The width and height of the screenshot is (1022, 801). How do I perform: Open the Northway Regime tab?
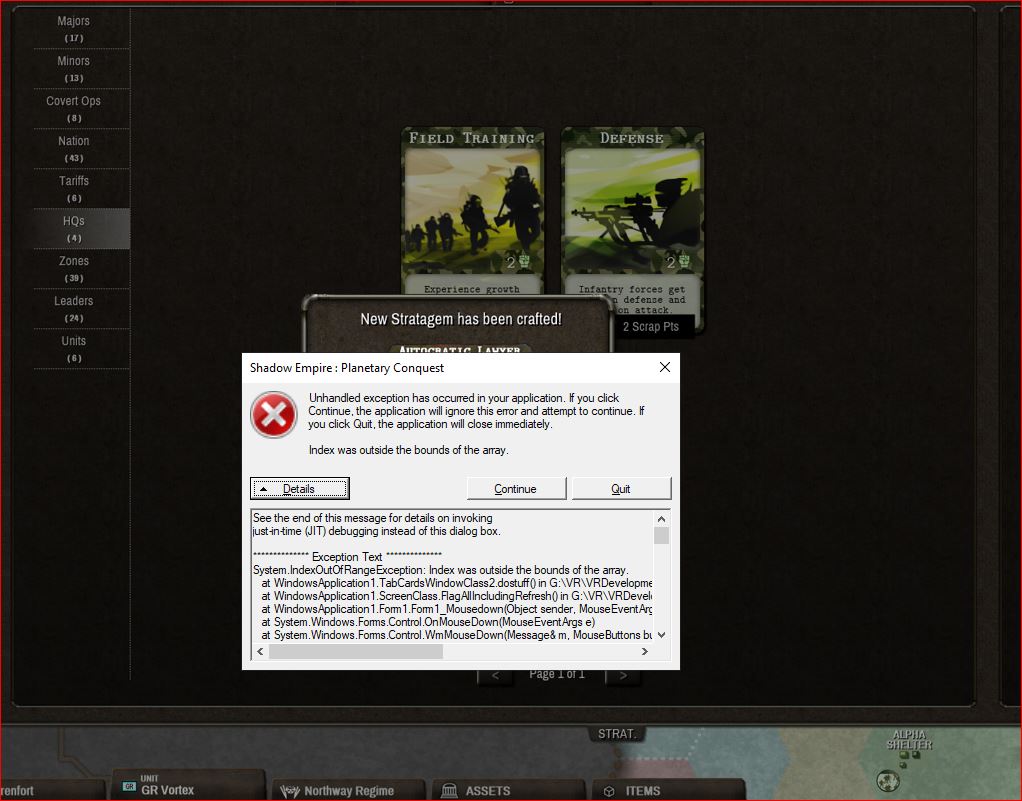[348, 790]
